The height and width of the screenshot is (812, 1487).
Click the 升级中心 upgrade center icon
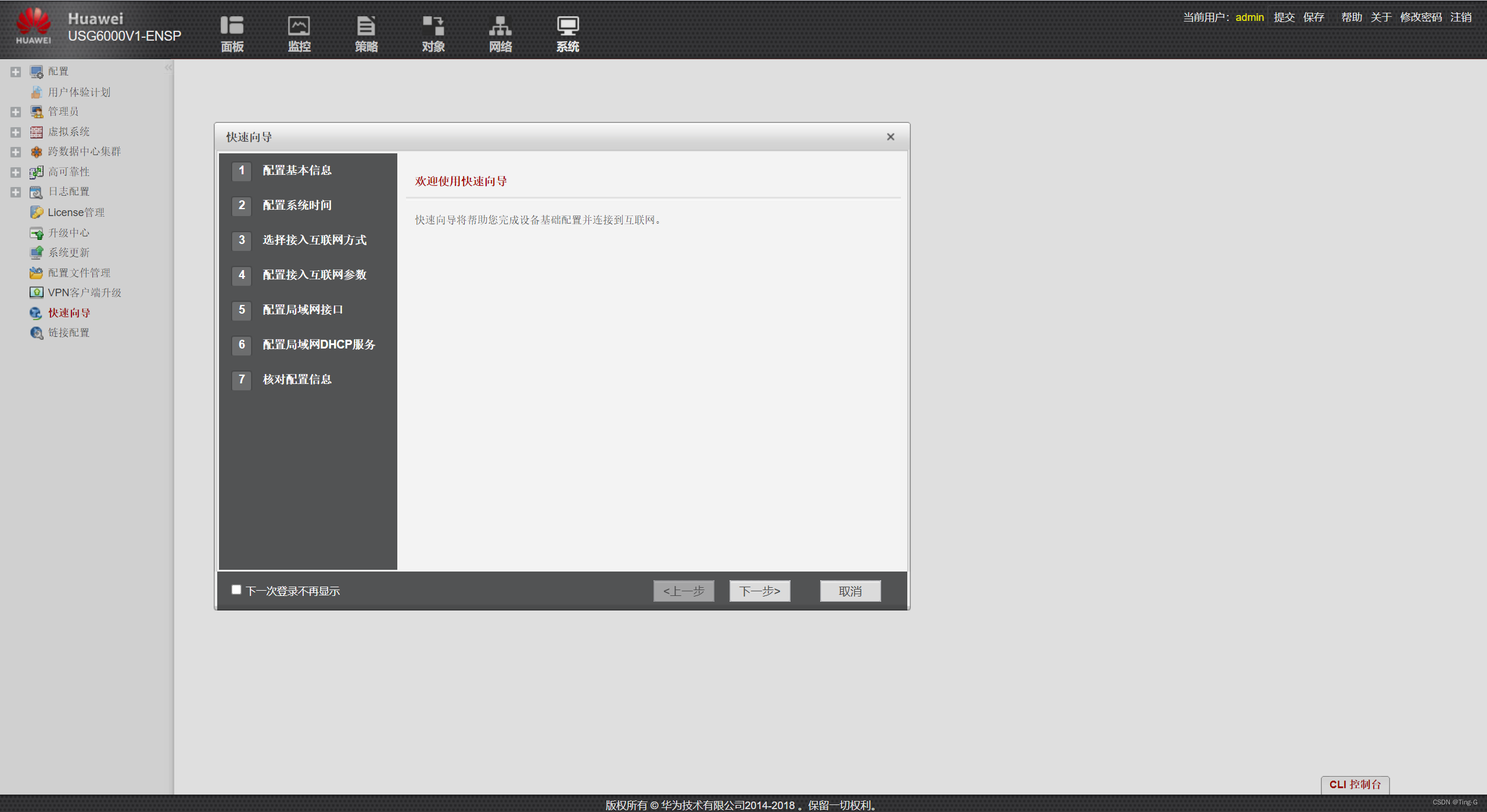pyautogui.click(x=37, y=233)
